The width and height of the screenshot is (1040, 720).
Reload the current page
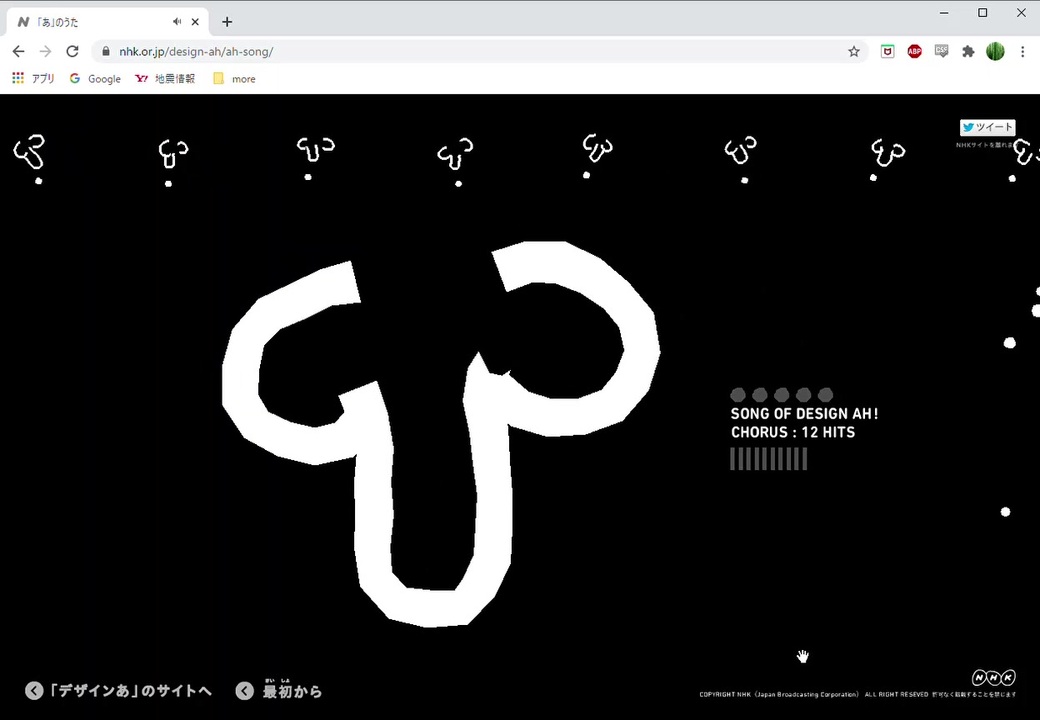[72, 52]
